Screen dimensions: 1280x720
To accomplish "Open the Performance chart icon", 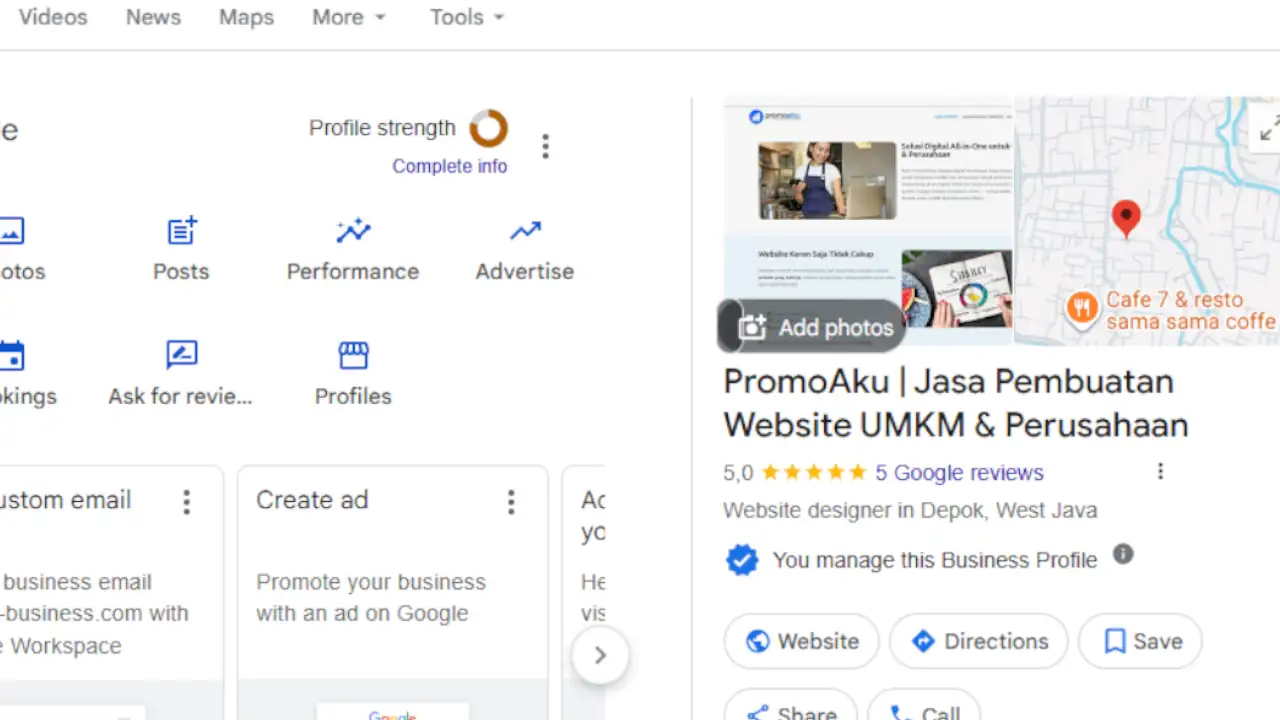I will coord(353,232).
